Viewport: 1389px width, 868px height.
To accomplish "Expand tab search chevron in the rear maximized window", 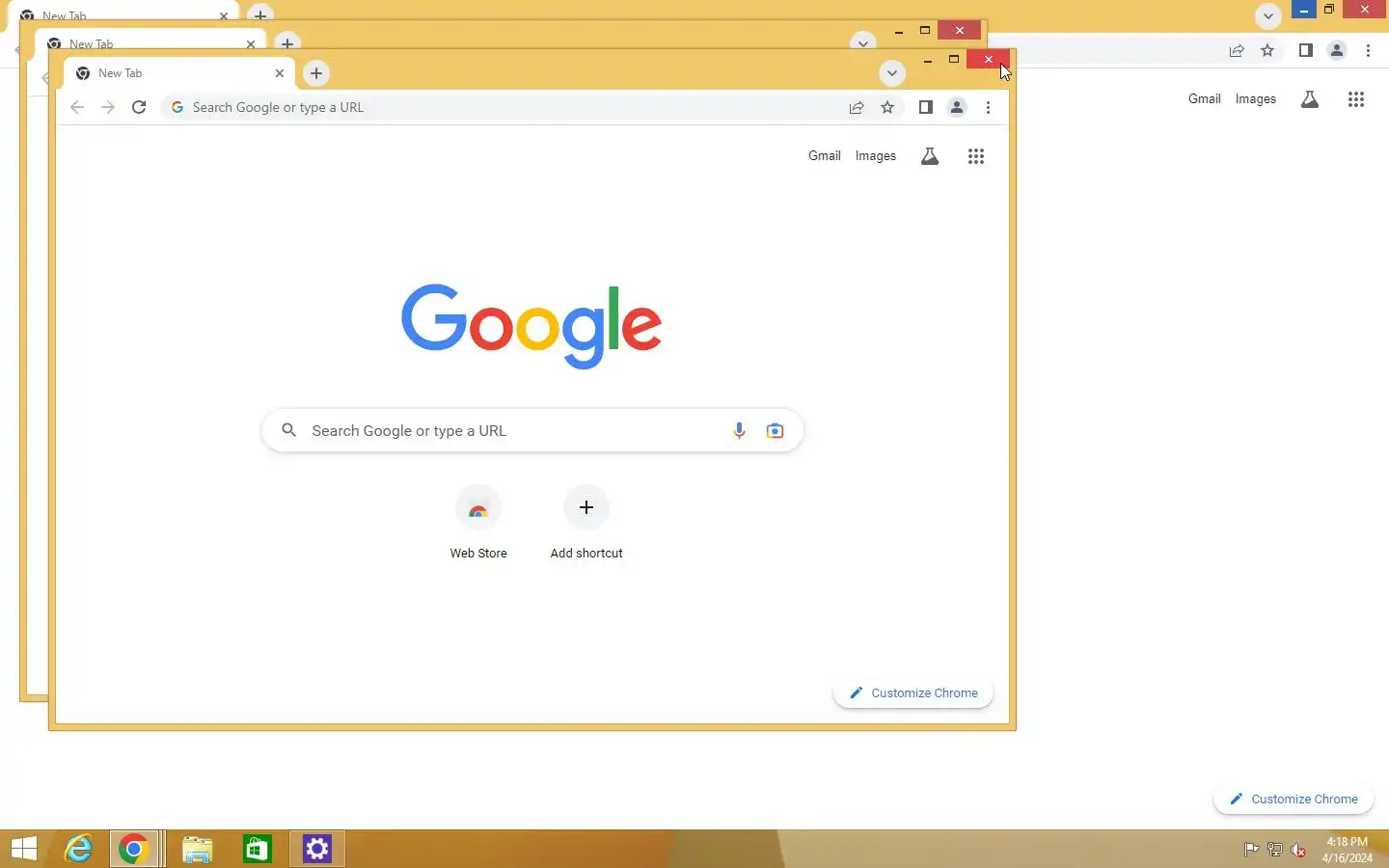I will pyautogui.click(x=1268, y=15).
